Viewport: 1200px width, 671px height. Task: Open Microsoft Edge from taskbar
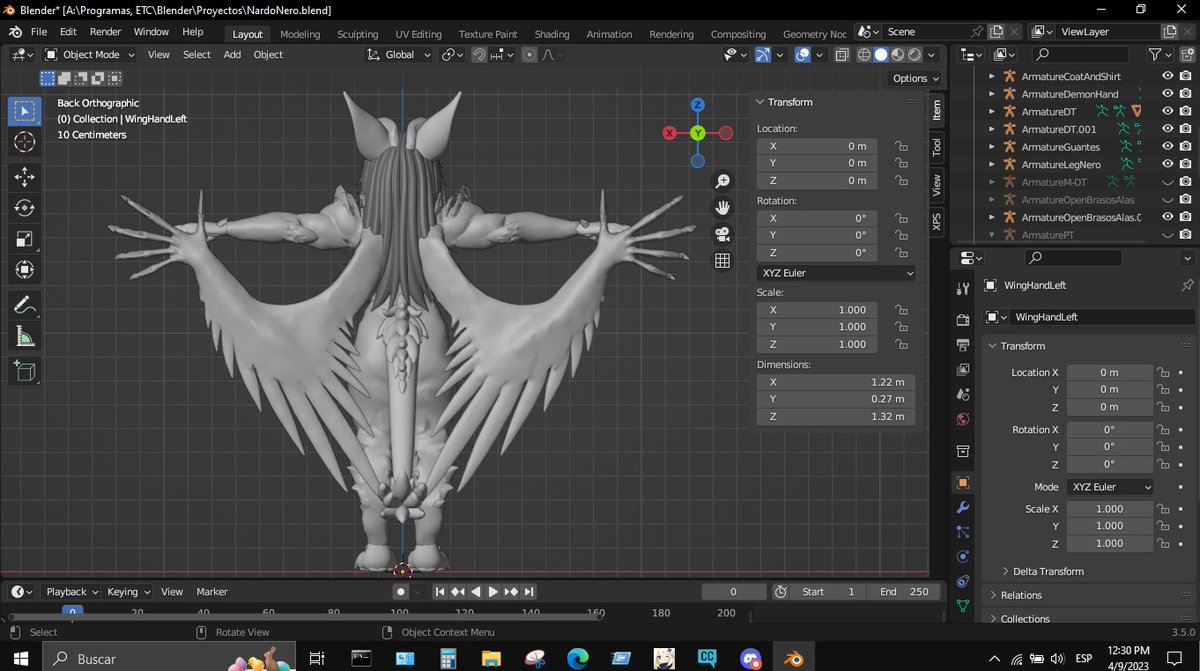pyautogui.click(x=577, y=659)
